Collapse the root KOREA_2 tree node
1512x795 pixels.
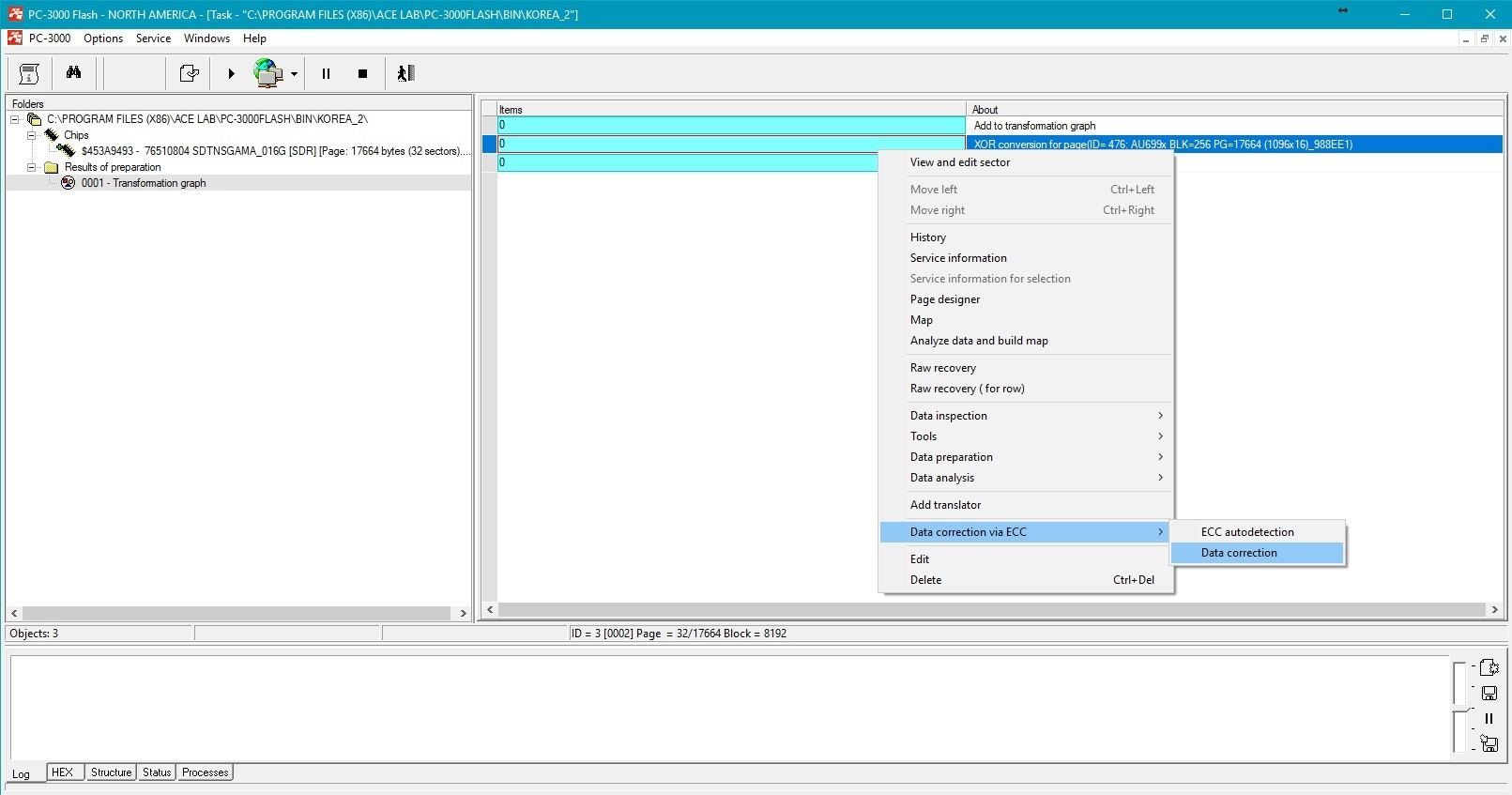click(15, 119)
